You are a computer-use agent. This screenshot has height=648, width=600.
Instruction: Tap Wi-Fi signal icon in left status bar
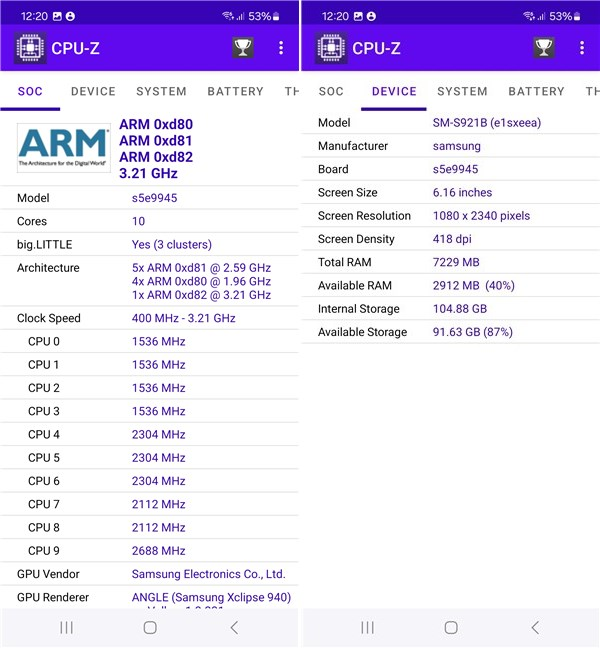(x=227, y=16)
